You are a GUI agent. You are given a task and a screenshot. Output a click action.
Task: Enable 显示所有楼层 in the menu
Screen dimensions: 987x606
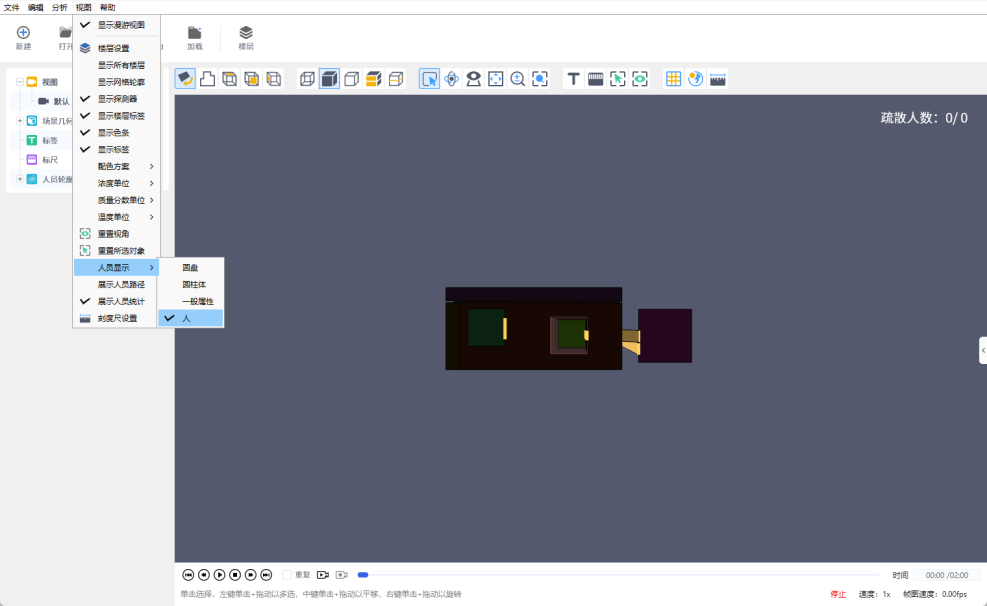coord(116,65)
